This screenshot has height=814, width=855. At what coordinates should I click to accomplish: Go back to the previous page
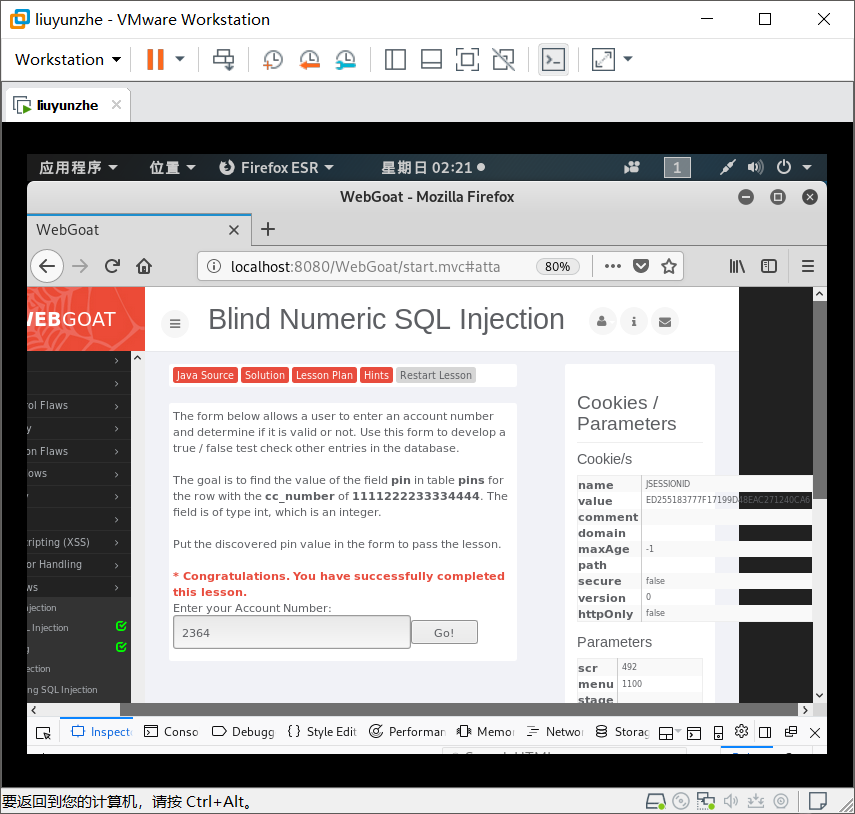tap(47, 266)
